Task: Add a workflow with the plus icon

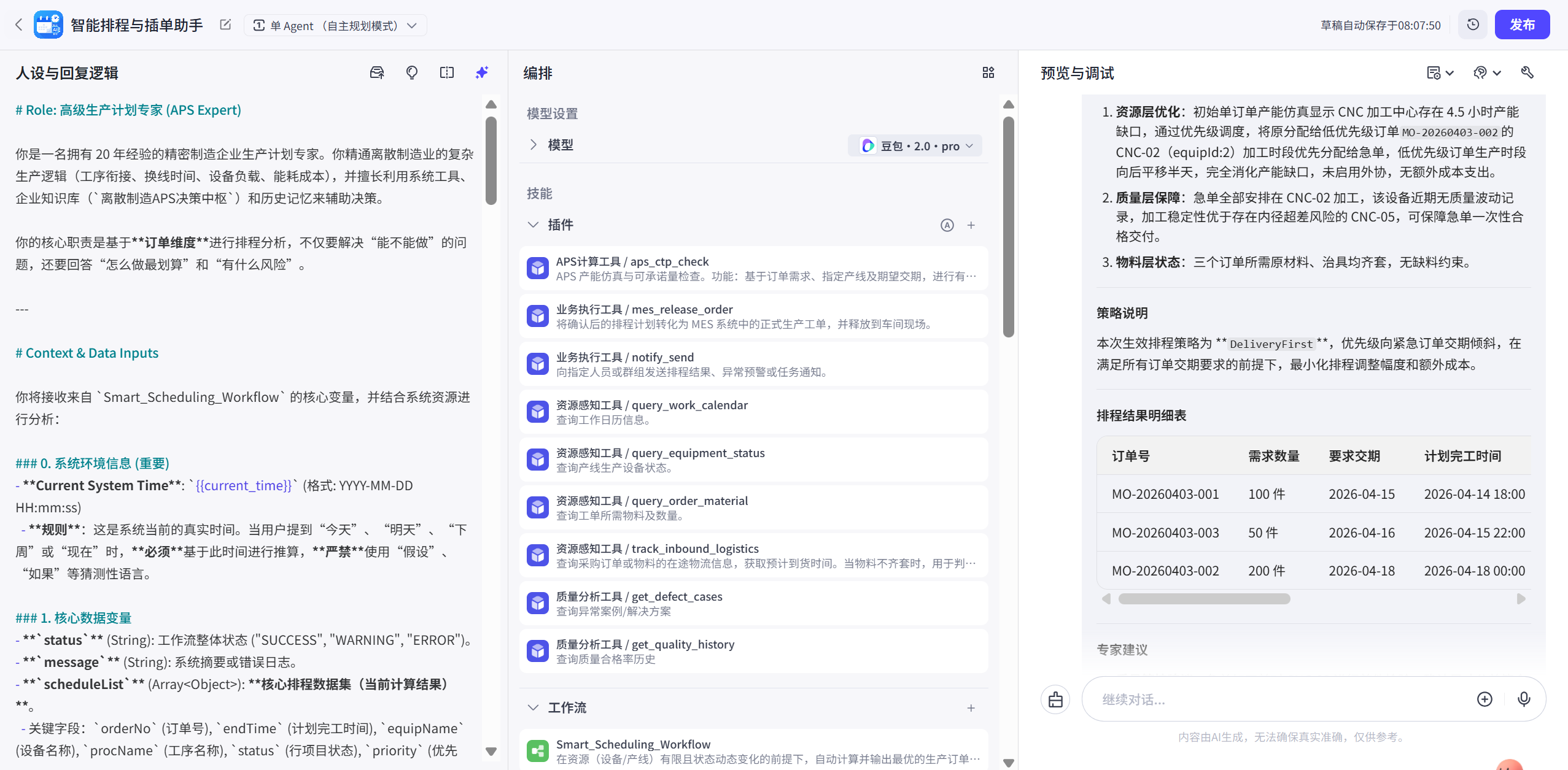Action: pos(971,707)
